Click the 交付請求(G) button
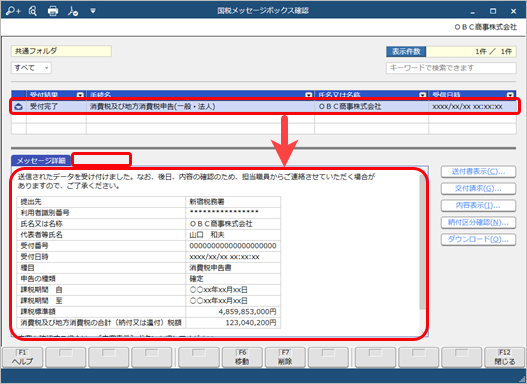This screenshot has height=384, width=527. tap(478, 188)
